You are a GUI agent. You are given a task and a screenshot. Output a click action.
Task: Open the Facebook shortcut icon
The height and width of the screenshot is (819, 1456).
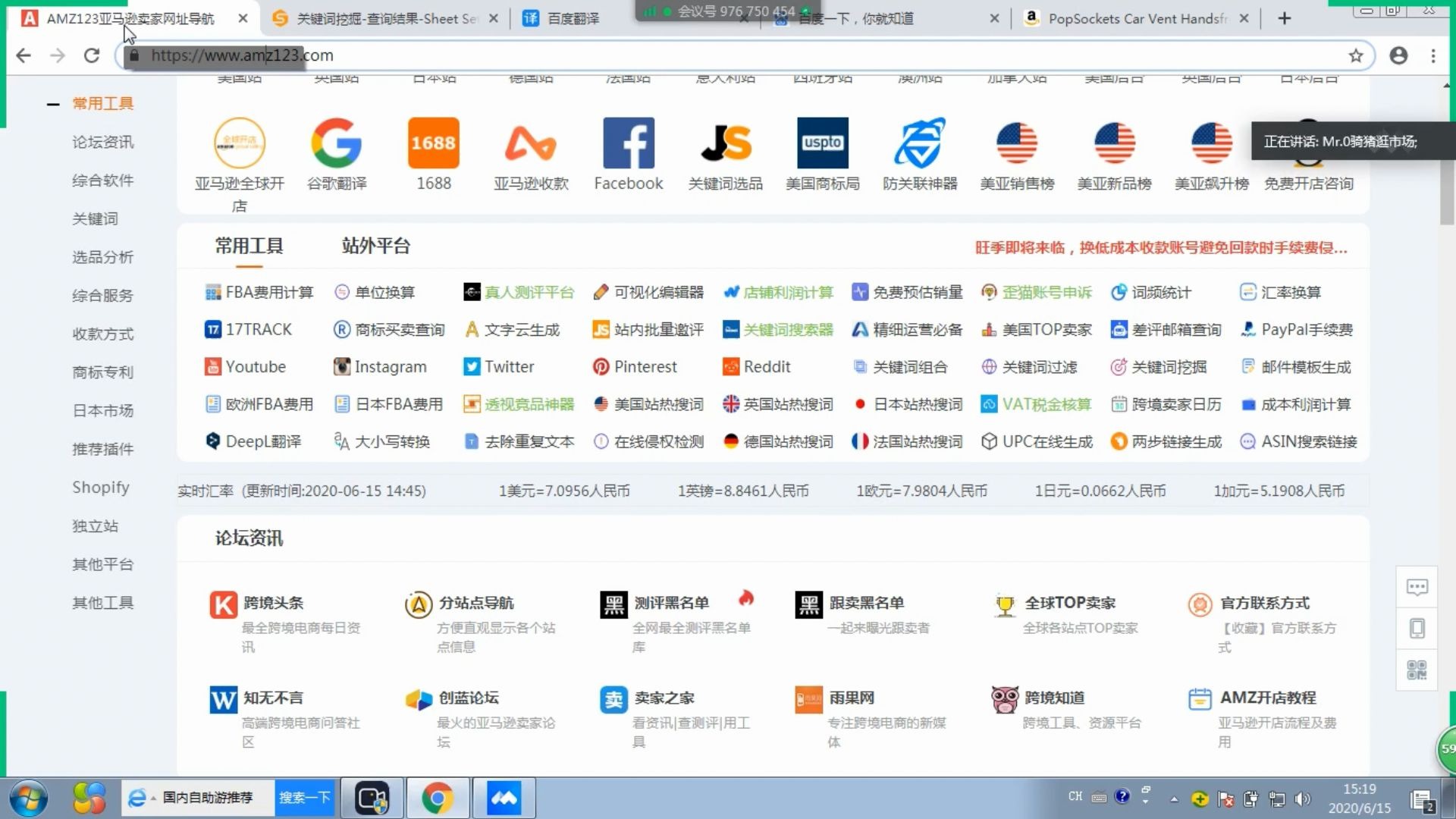[628, 143]
